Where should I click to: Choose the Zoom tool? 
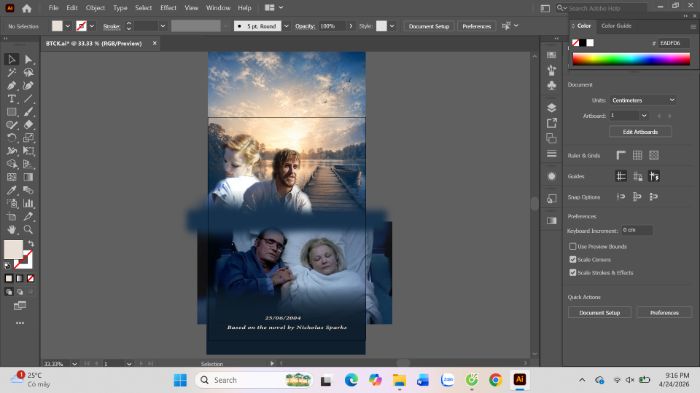pos(28,230)
